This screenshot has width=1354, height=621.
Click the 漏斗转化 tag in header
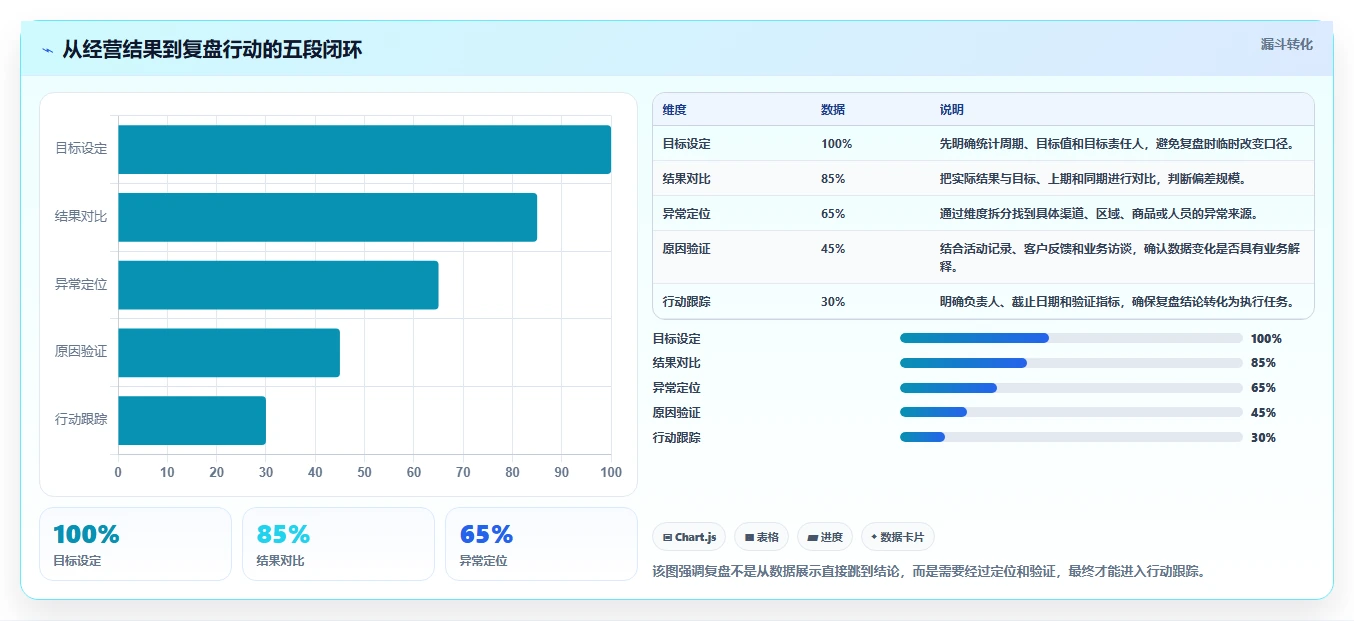(1286, 44)
